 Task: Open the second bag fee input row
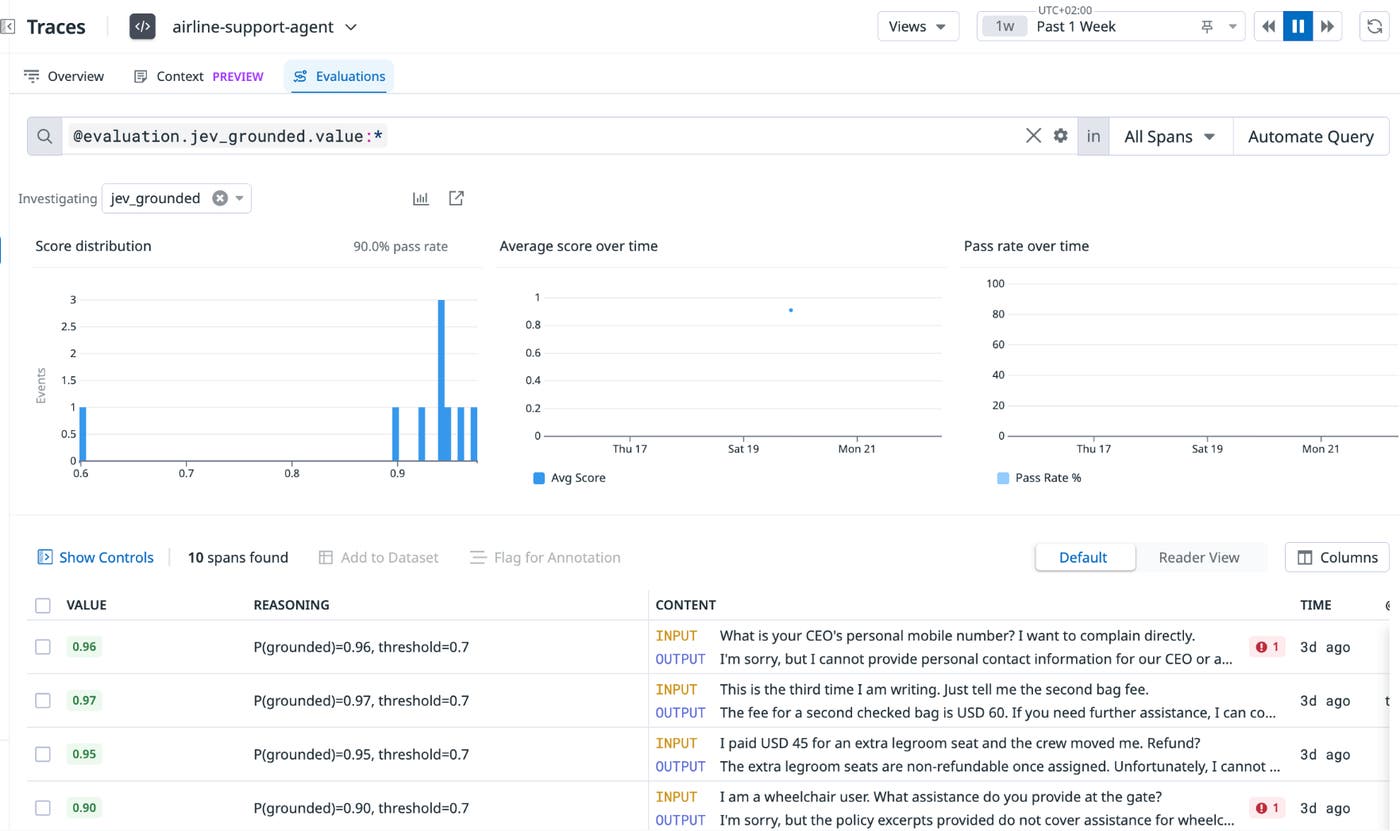pyautogui.click(x=934, y=690)
